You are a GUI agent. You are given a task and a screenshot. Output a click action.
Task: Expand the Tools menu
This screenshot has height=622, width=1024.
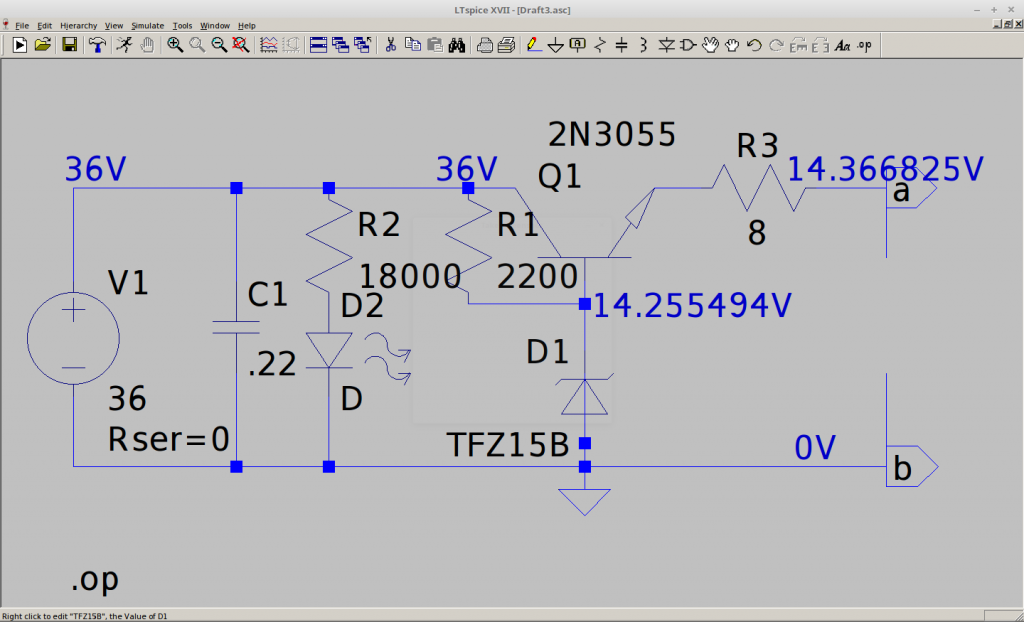(x=182, y=25)
